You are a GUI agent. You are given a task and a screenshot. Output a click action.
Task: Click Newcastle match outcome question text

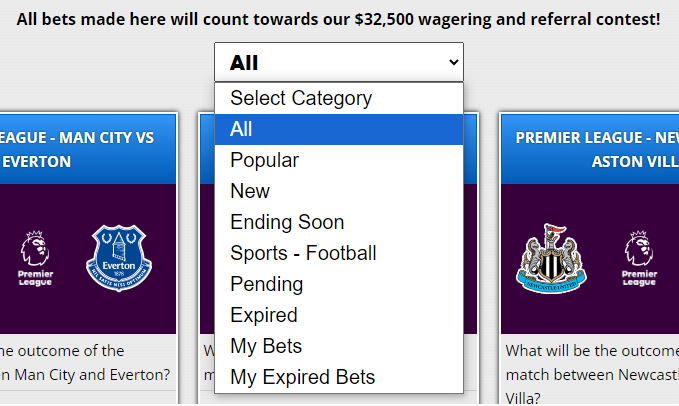click(592, 374)
